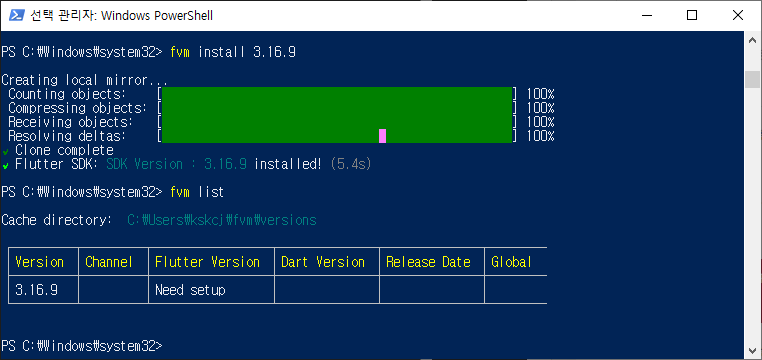Click the 'Version' table header
This screenshot has width=762, height=360.
(x=39, y=262)
